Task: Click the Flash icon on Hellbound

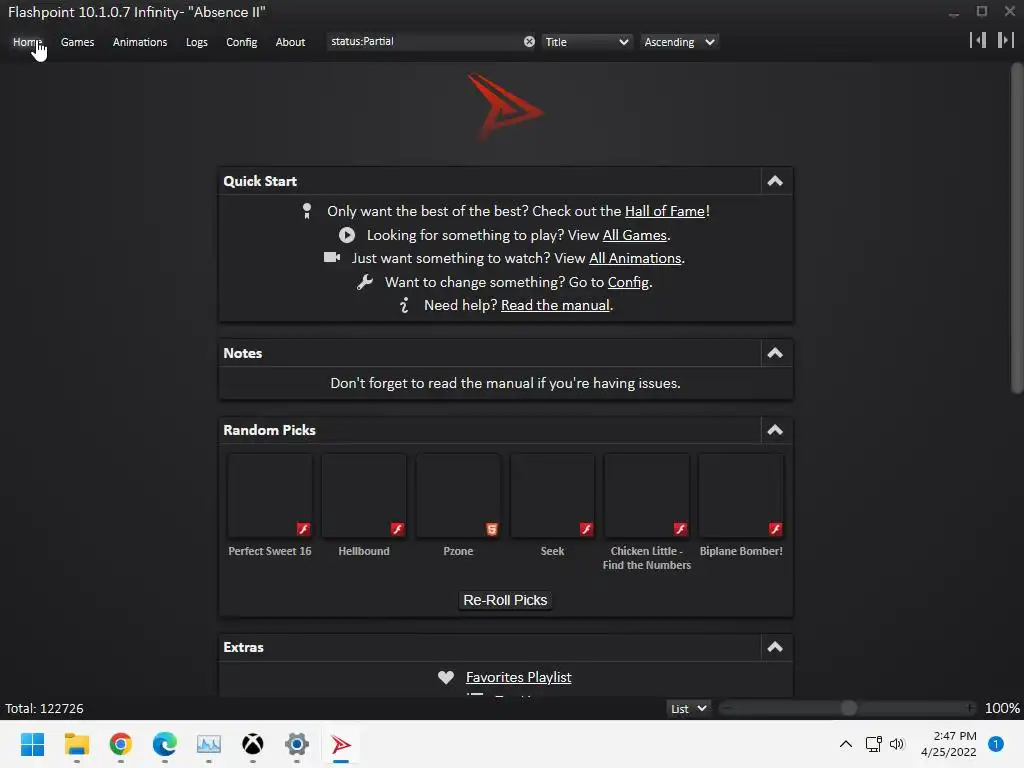Action: [398, 529]
